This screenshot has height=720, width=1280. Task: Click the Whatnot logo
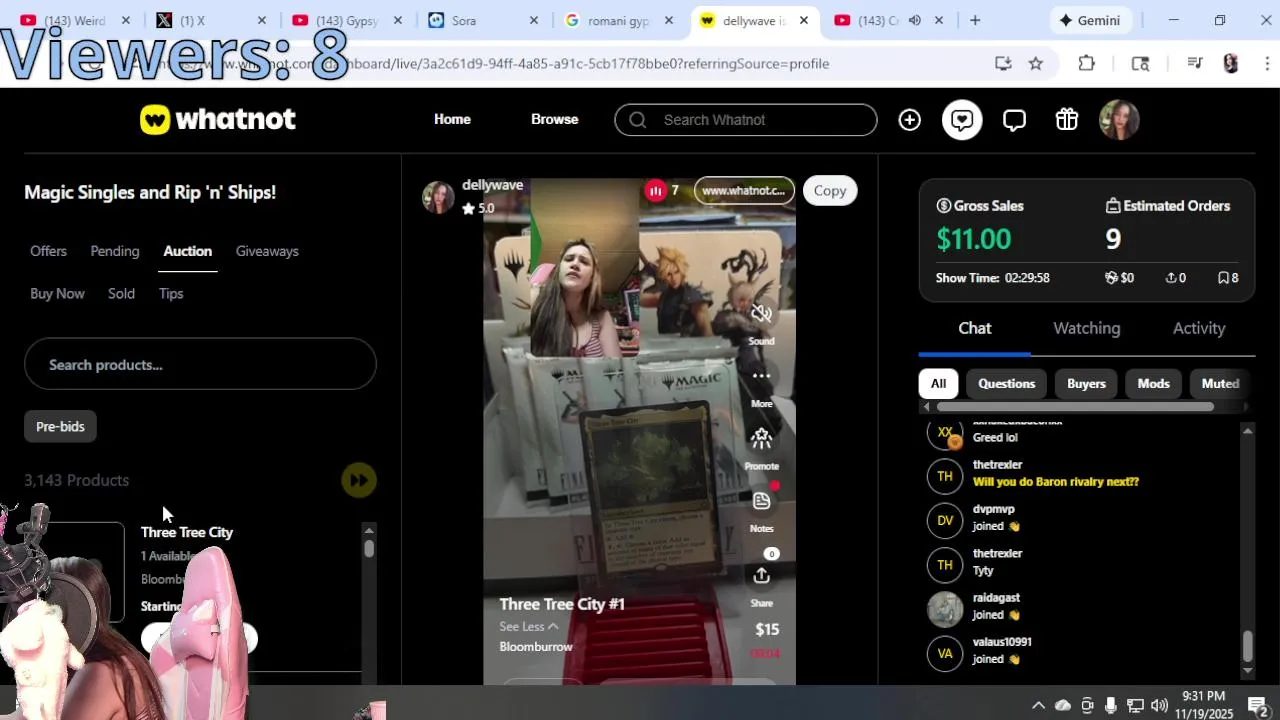(x=218, y=120)
